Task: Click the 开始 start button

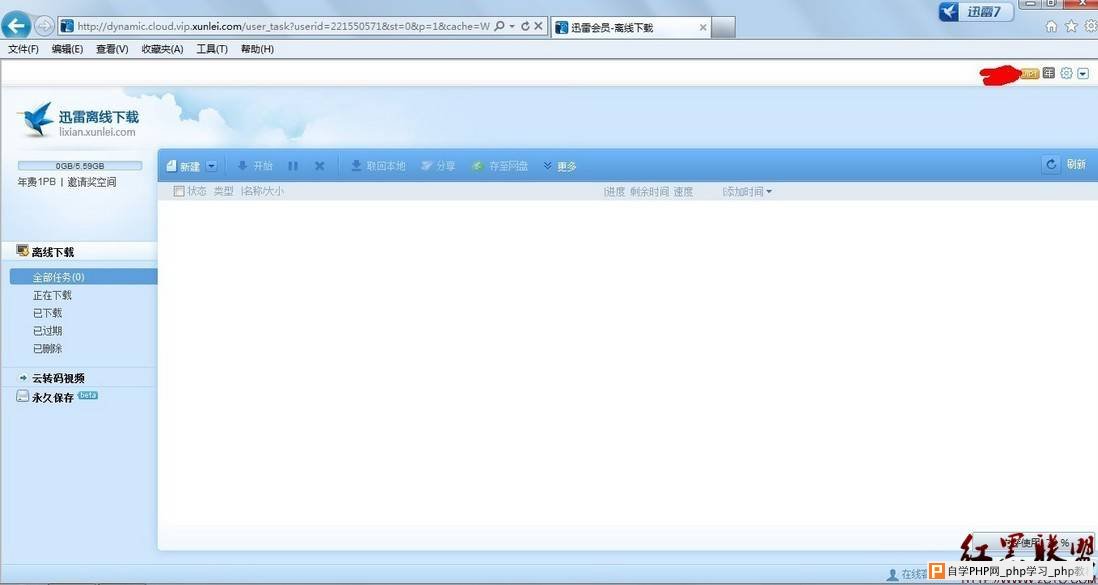Action: click(x=255, y=166)
